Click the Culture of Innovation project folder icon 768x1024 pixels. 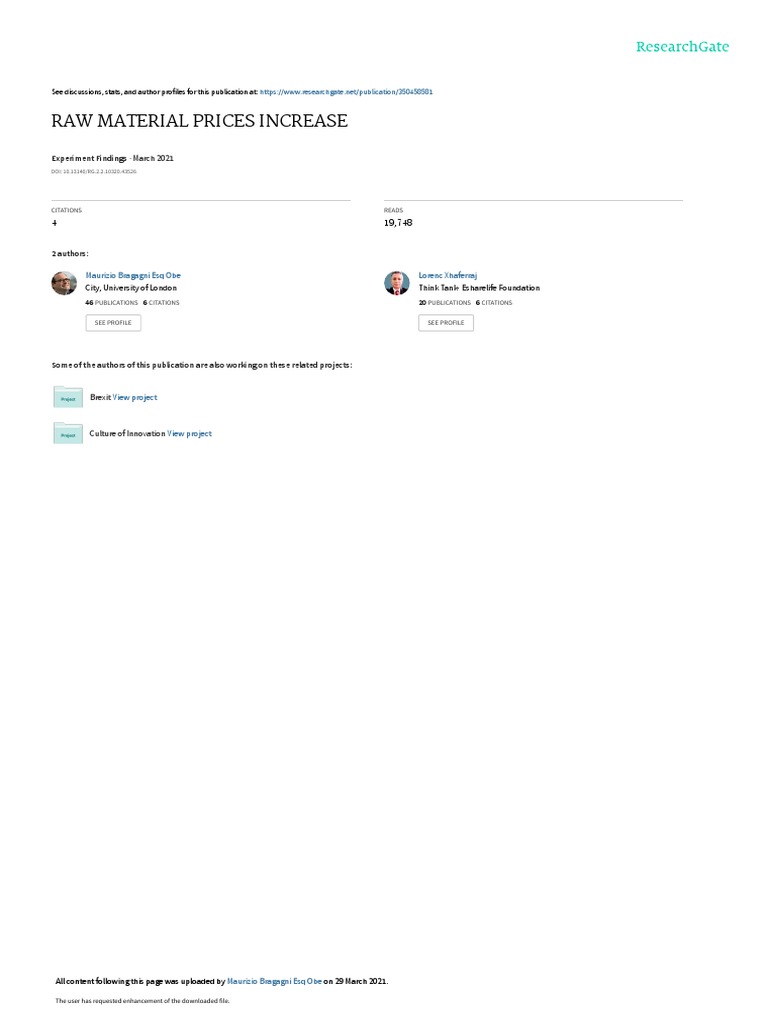68,433
